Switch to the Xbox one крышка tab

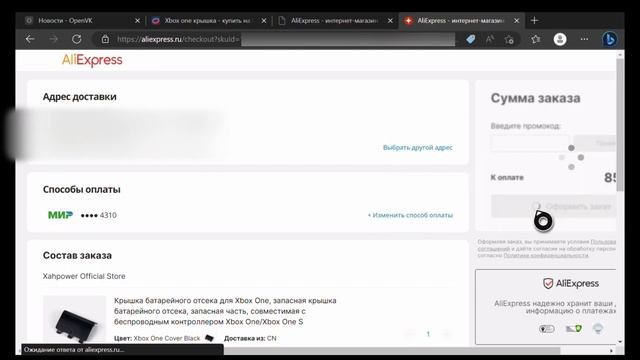point(208,20)
